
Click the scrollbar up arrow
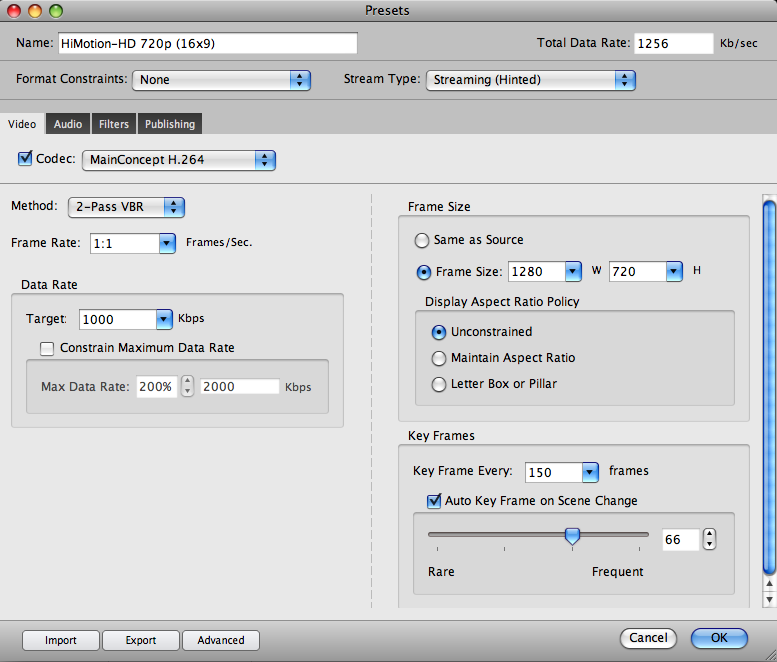(x=769, y=584)
